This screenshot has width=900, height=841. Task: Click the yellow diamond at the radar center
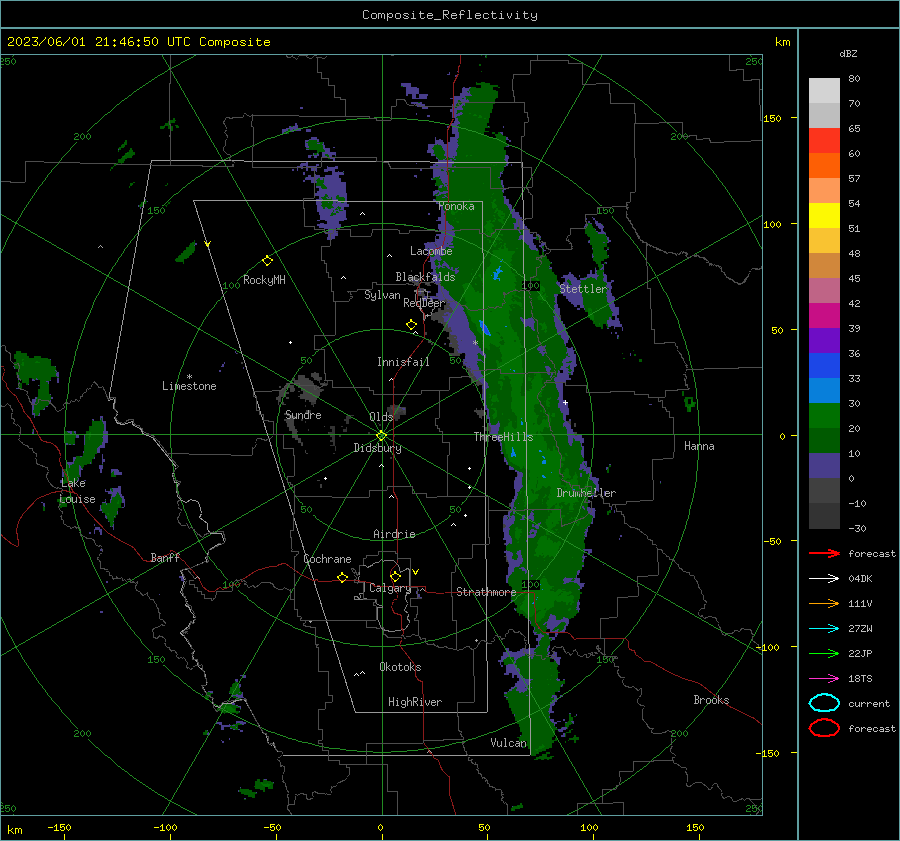(x=382, y=435)
